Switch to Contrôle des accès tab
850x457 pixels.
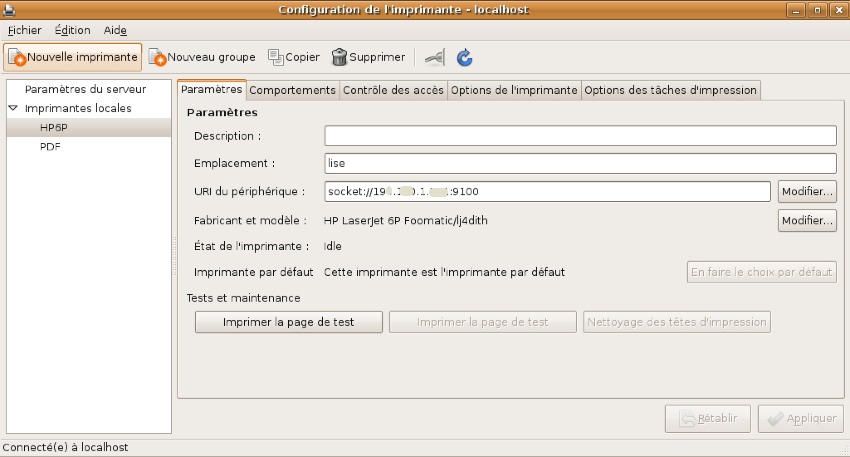pyautogui.click(x=393, y=90)
